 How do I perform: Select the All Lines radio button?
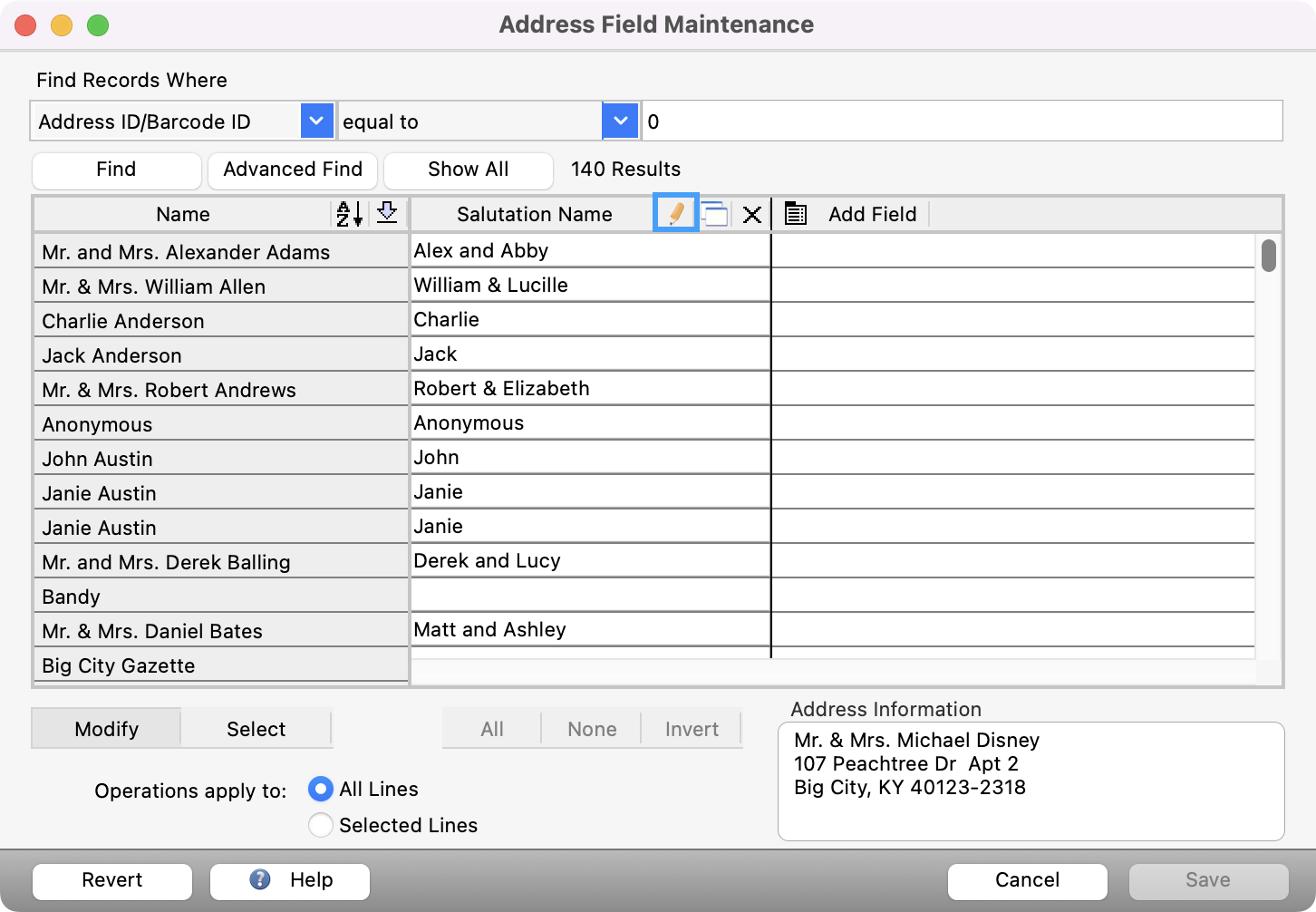(321, 790)
